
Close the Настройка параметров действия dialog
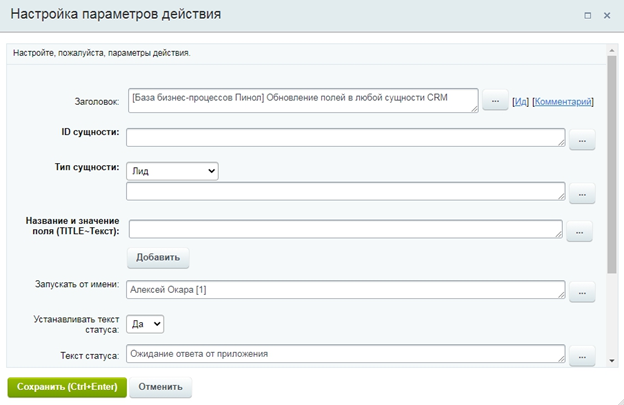pyautogui.click(x=607, y=15)
